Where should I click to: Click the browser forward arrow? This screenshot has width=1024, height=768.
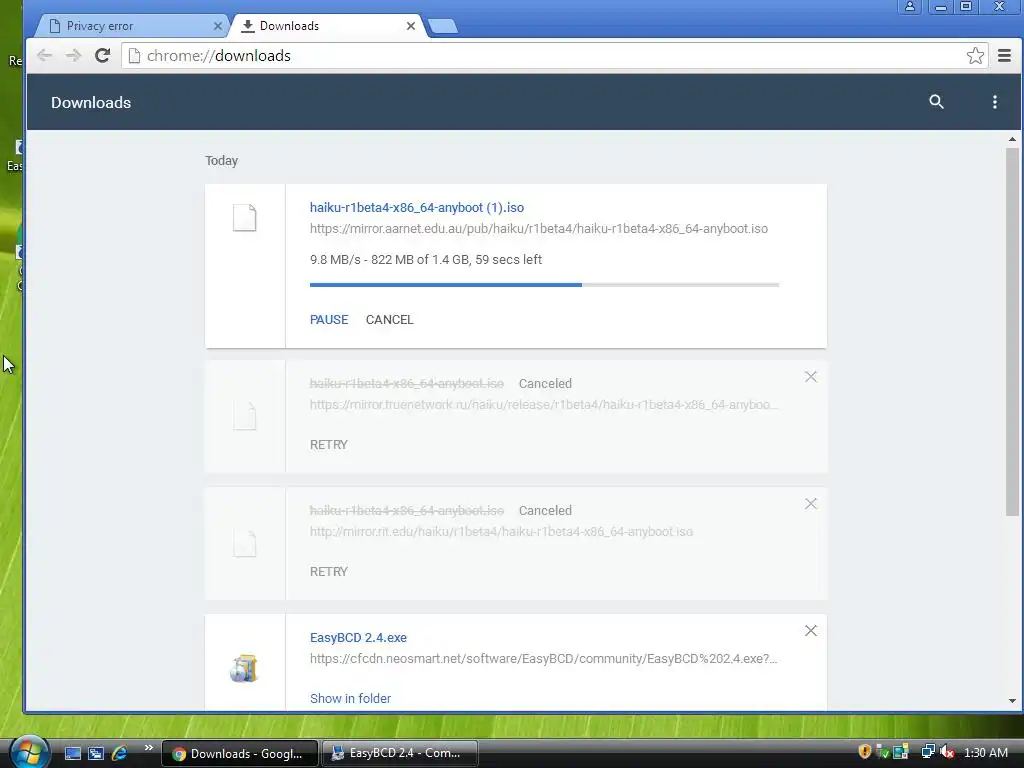pos(73,56)
